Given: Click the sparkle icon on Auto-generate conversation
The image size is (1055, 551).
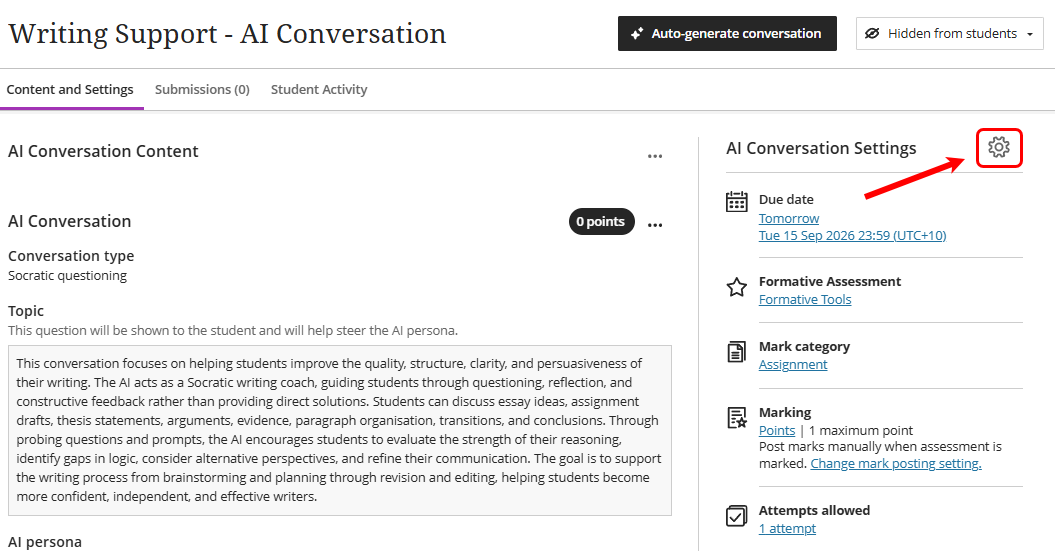Looking at the screenshot, I should [636, 34].
